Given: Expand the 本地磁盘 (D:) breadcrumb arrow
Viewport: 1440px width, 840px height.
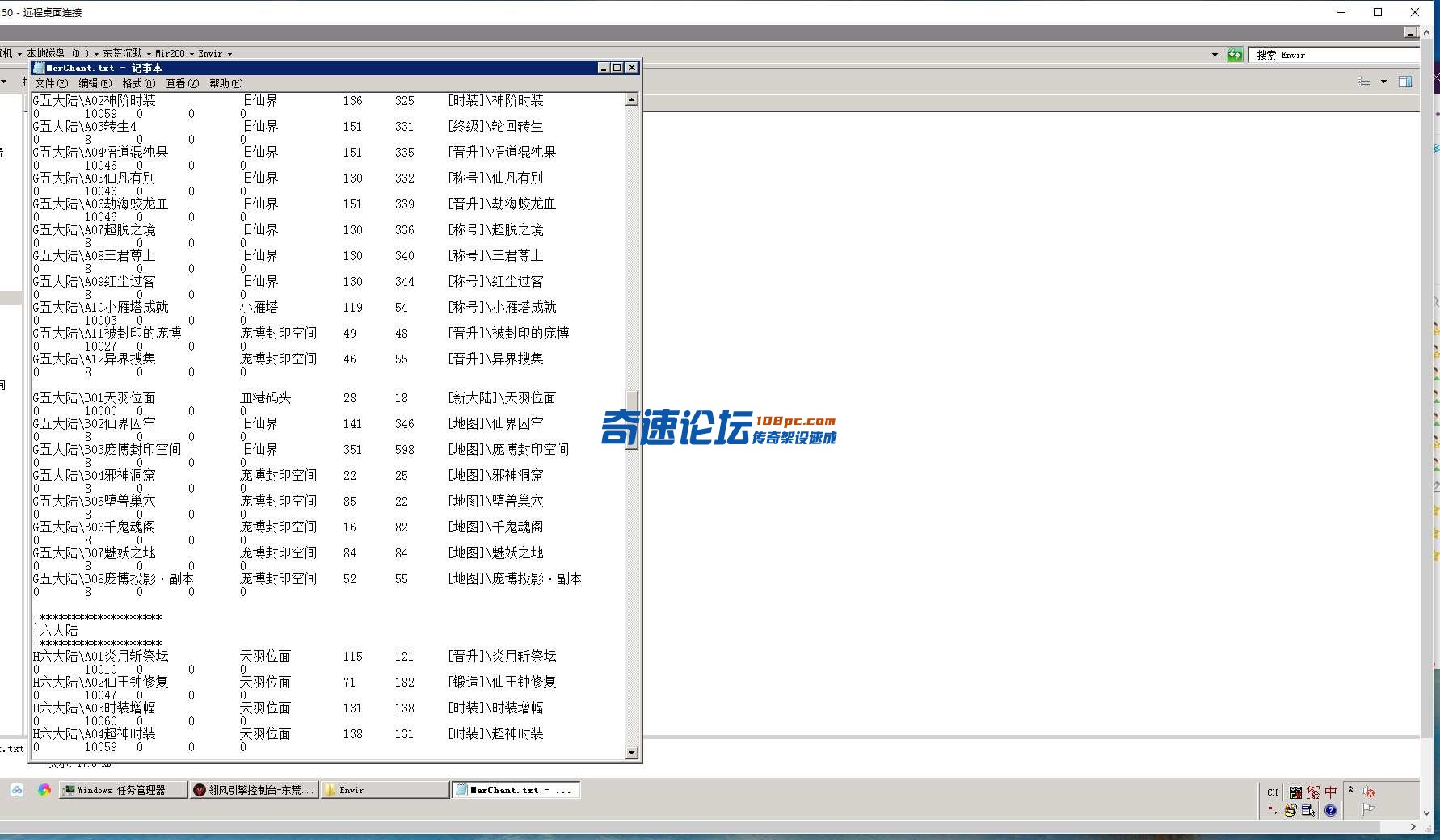Looking at the screenshot, I should 96,54.
